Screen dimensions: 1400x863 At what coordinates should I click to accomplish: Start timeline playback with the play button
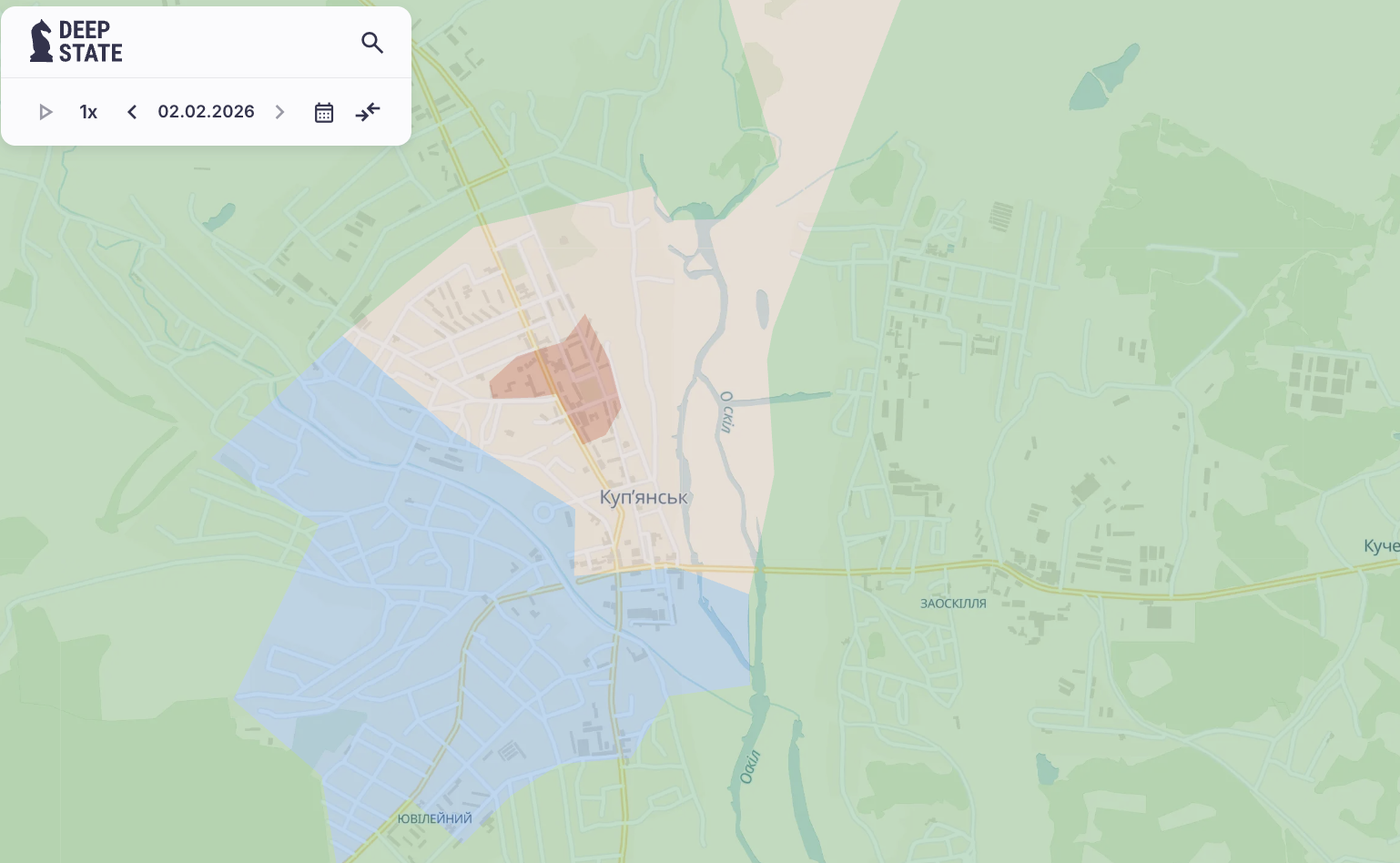[x=46, y=112]
